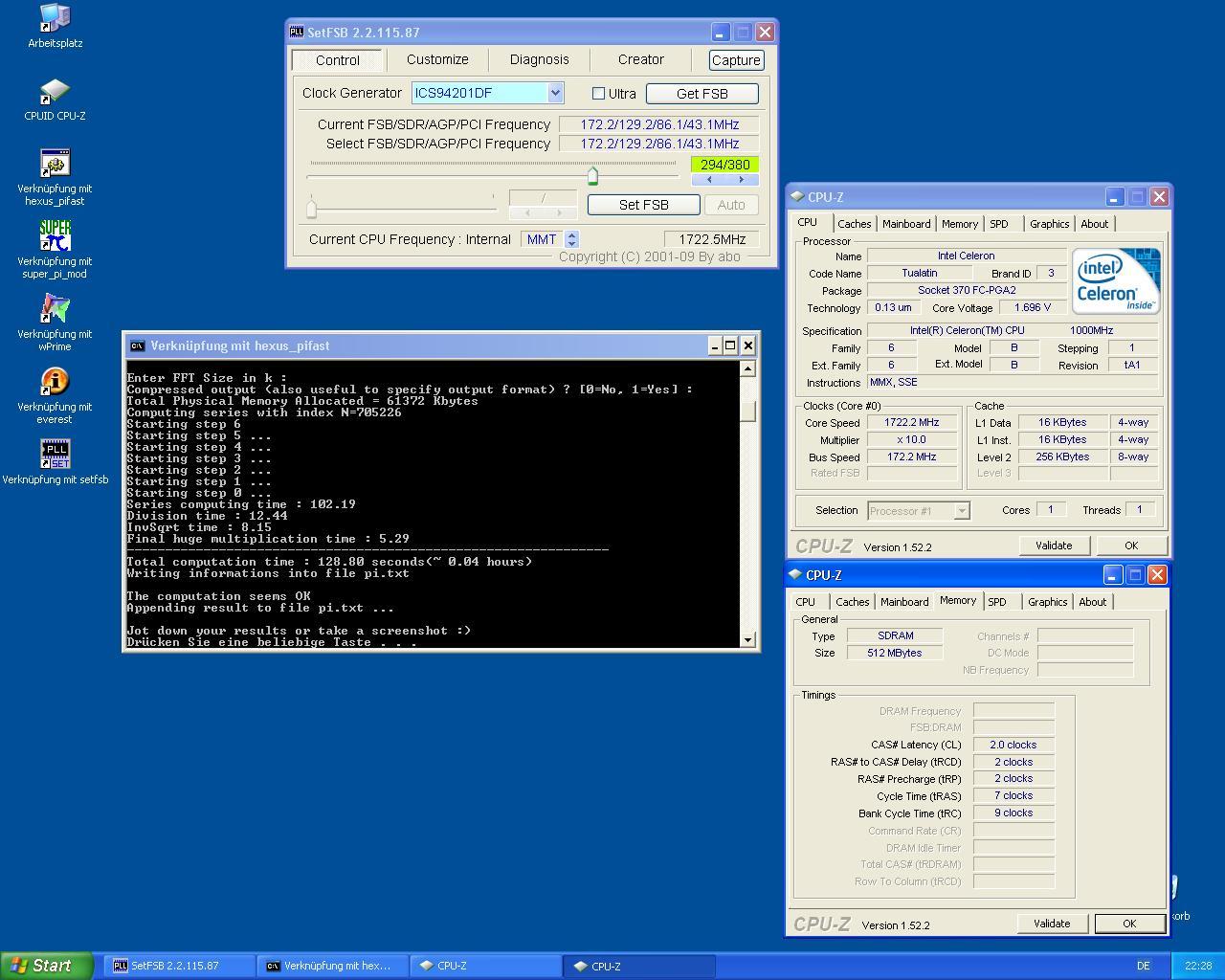
Task: Click the FSB frequency slider thumb
Action: click(x=592, y=175)
